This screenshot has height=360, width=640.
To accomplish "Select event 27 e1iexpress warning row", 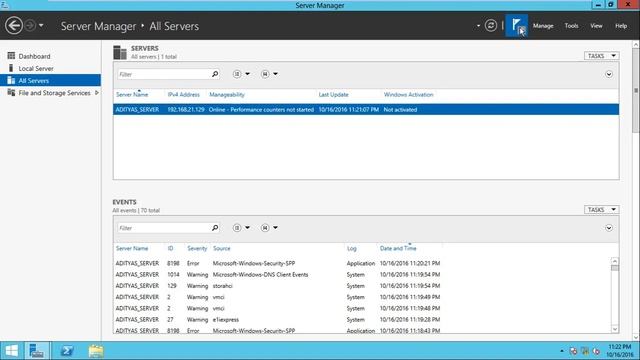I will [x=362, y=320].
